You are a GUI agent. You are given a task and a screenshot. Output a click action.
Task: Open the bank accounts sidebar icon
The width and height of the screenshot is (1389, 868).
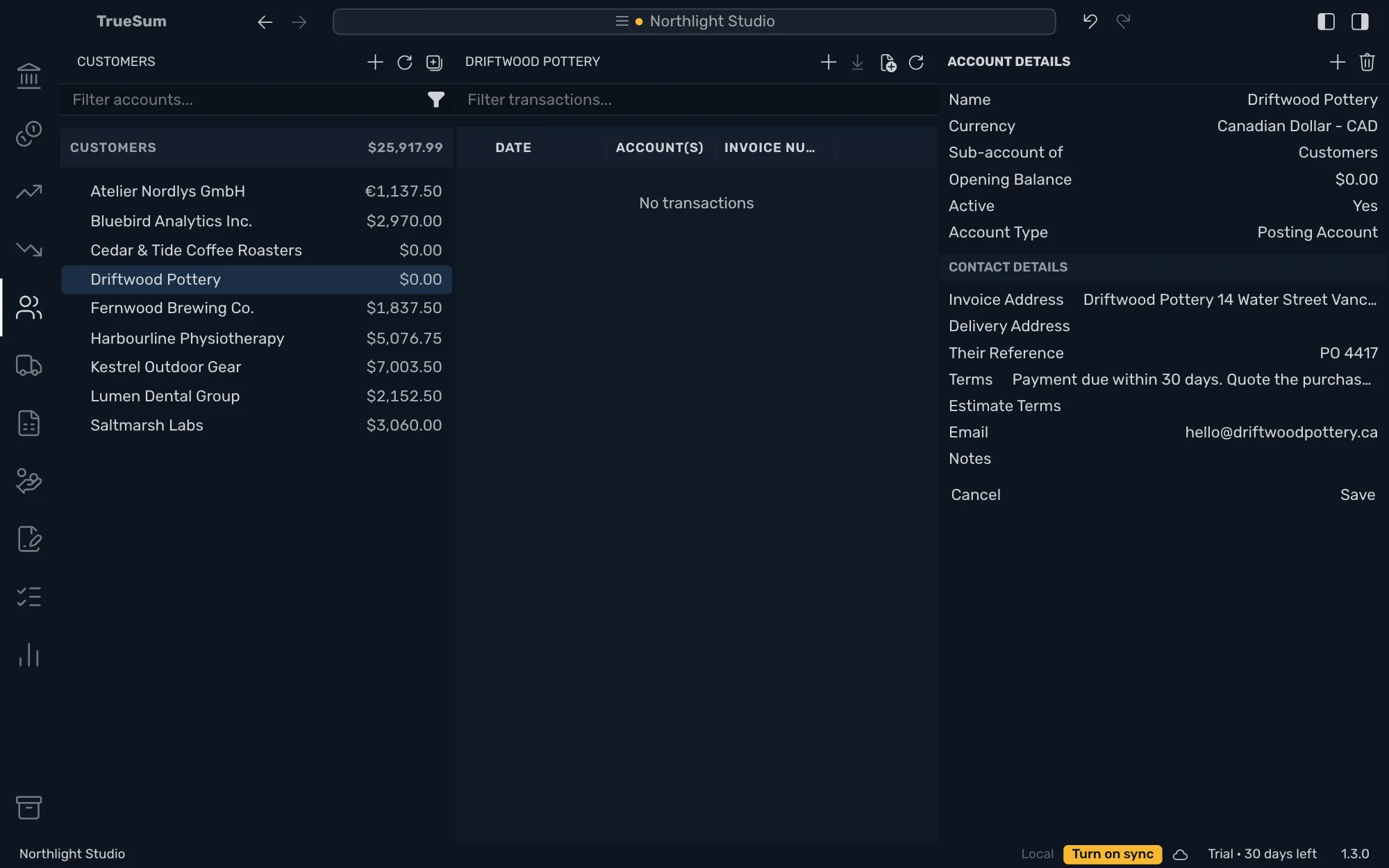click(x=28, y=76)
